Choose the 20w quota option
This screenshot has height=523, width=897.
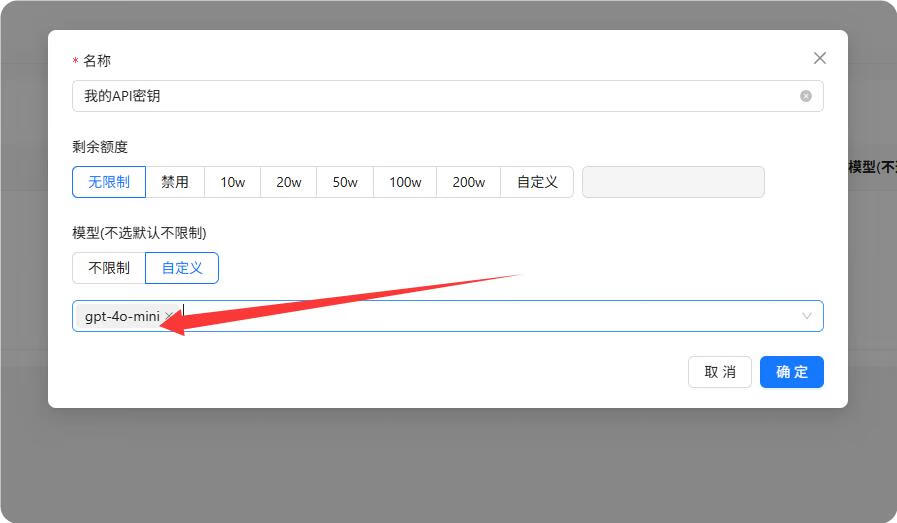click(x=289, y=182)
